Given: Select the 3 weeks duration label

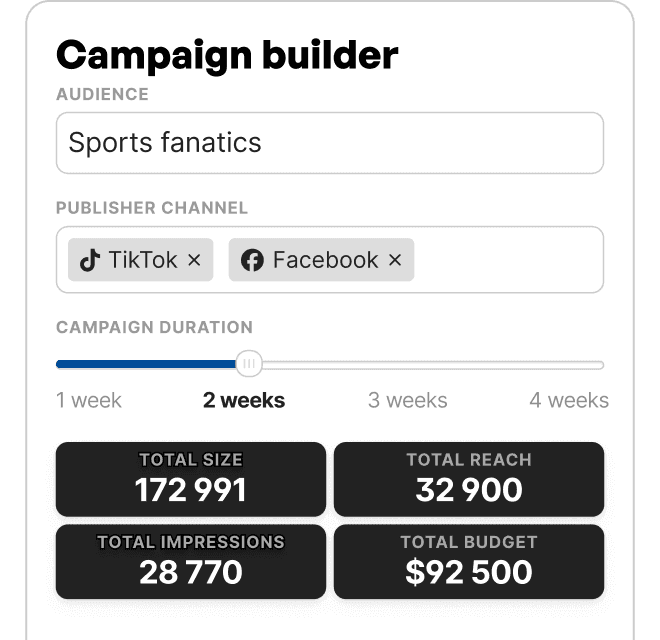Looking at the screenshot, I should click(x=408, y=401).
